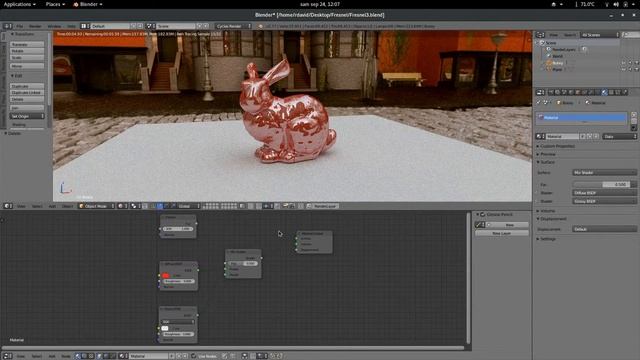640x360 pixels.
Task: Open the File menu
Action: coord(19,26)
